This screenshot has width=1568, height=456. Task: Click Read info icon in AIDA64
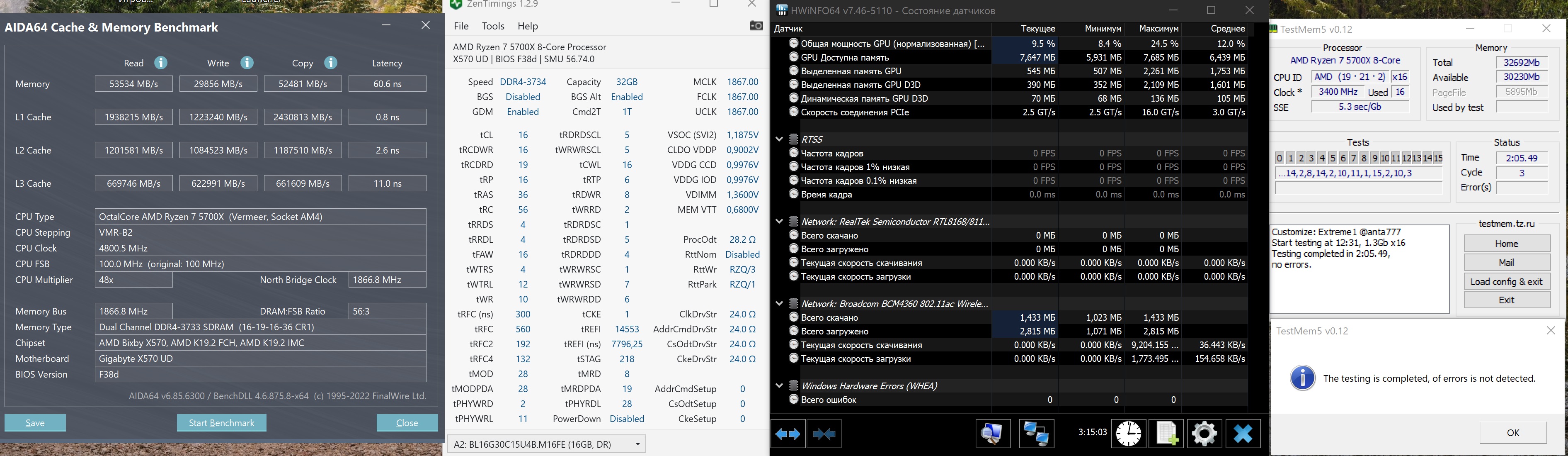coord(161,63)
